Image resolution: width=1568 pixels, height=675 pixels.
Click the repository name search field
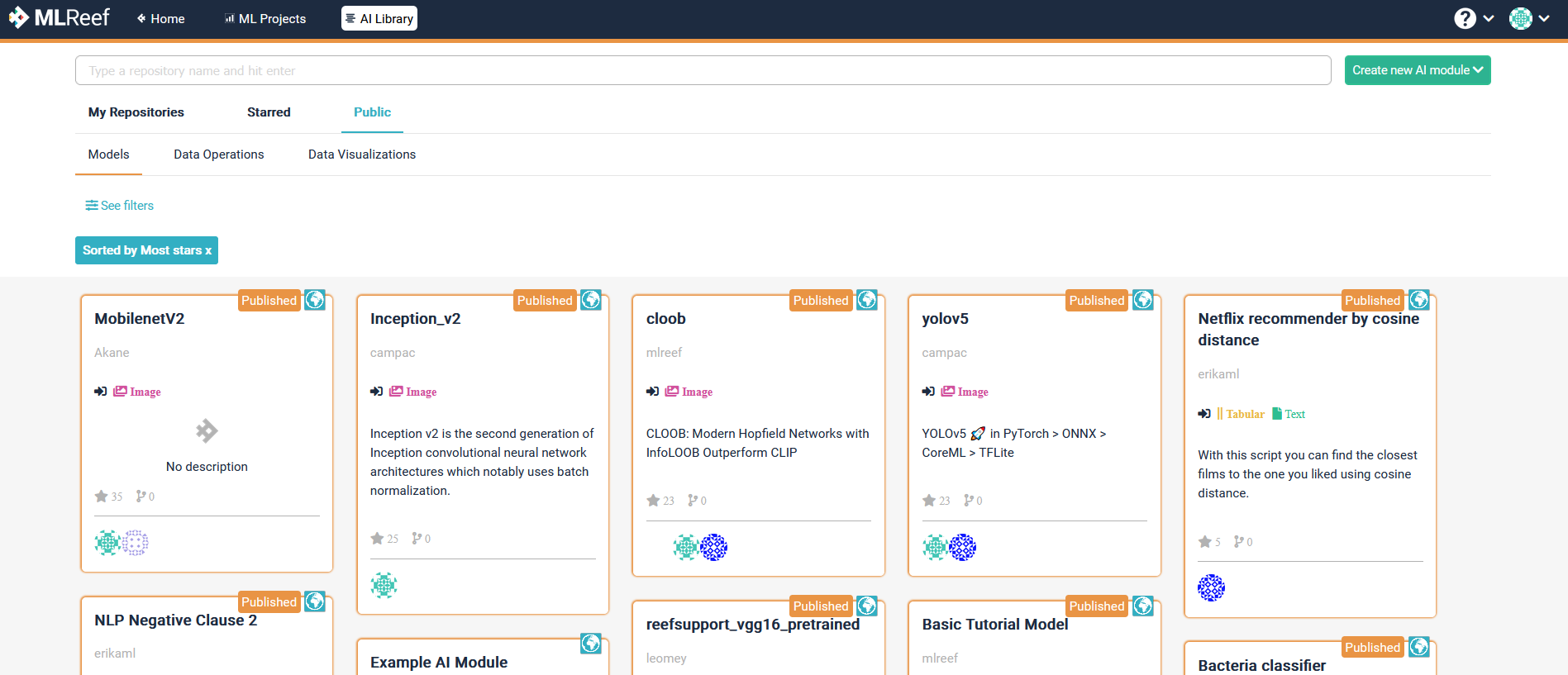click(x=703, y=70)
